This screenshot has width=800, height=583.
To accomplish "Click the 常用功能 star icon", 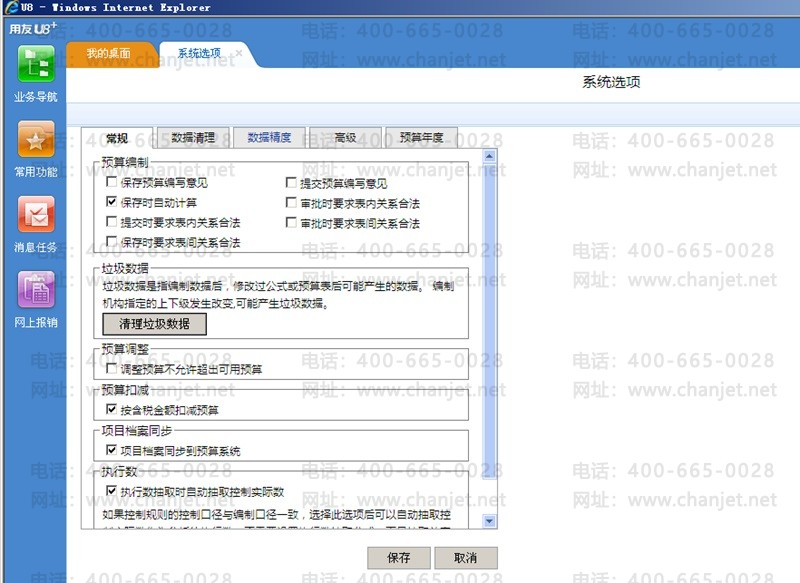I will (35, 139).
